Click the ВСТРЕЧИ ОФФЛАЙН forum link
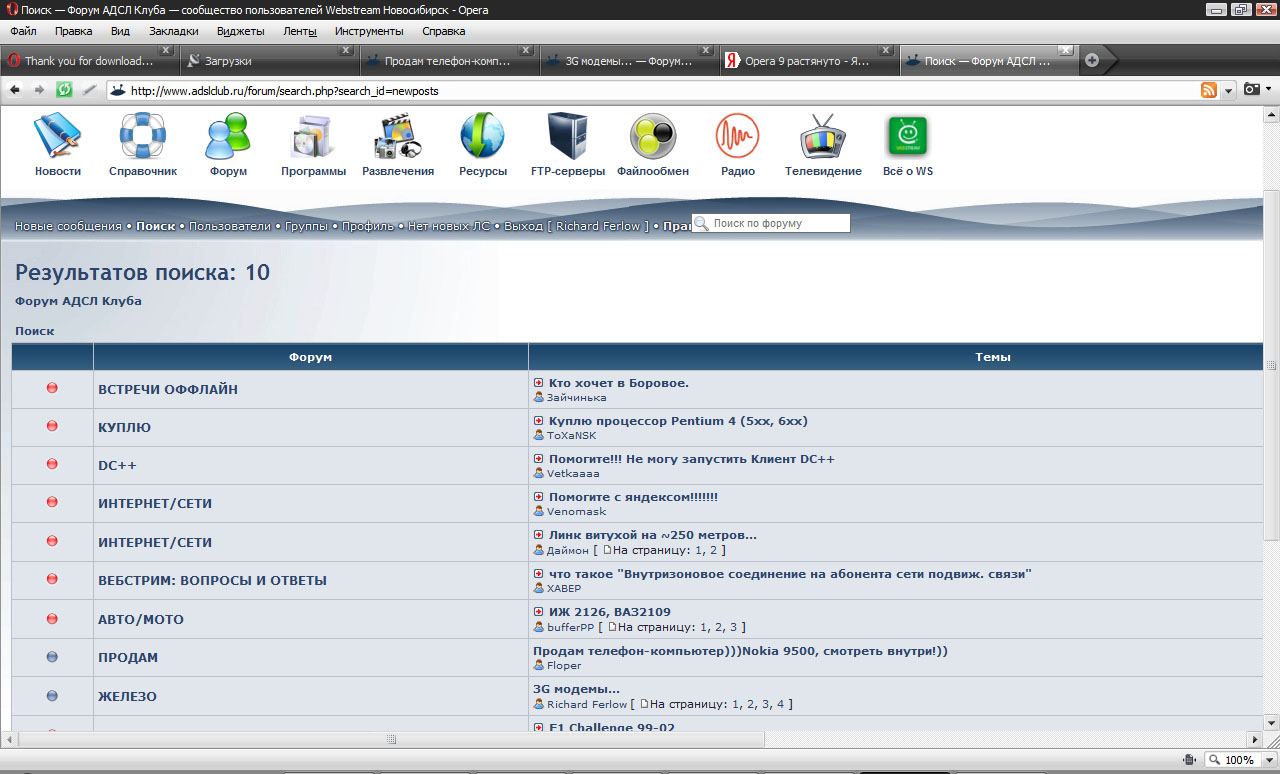 [x=168, y=389]
